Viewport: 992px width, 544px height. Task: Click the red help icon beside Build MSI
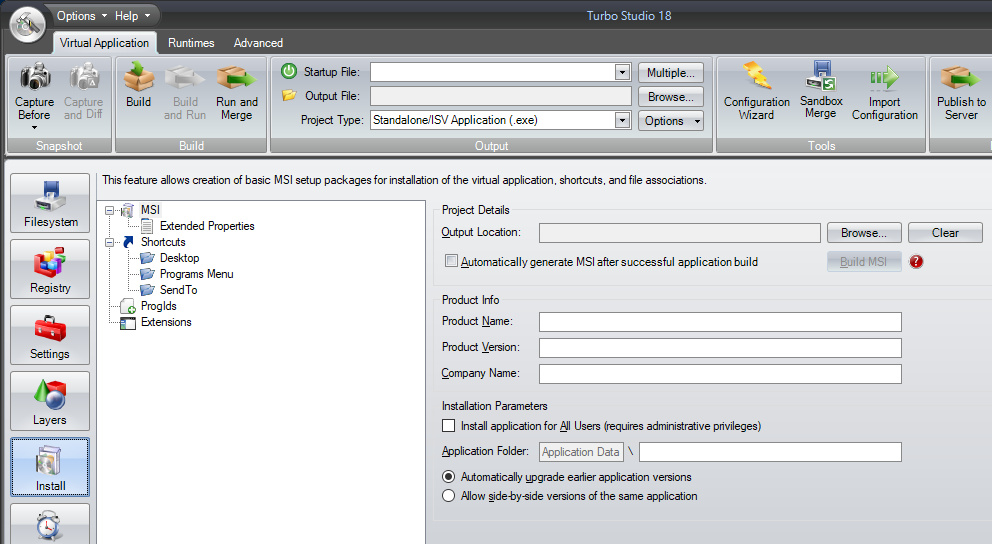[916, 262]
